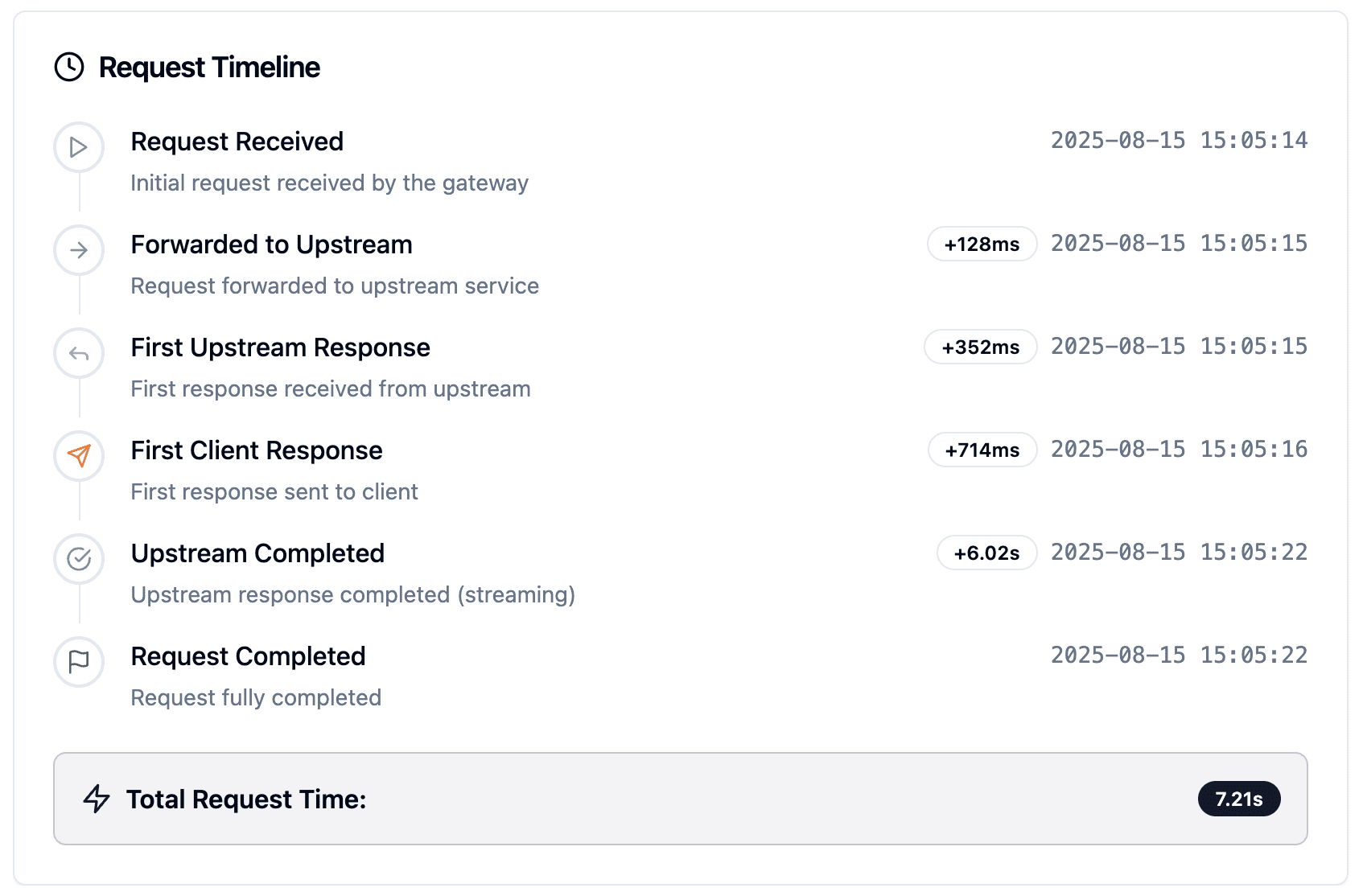Viewport: 1363px width, 896px height.
Task: Click the 7.21s total time badge
Action: 1238,799
